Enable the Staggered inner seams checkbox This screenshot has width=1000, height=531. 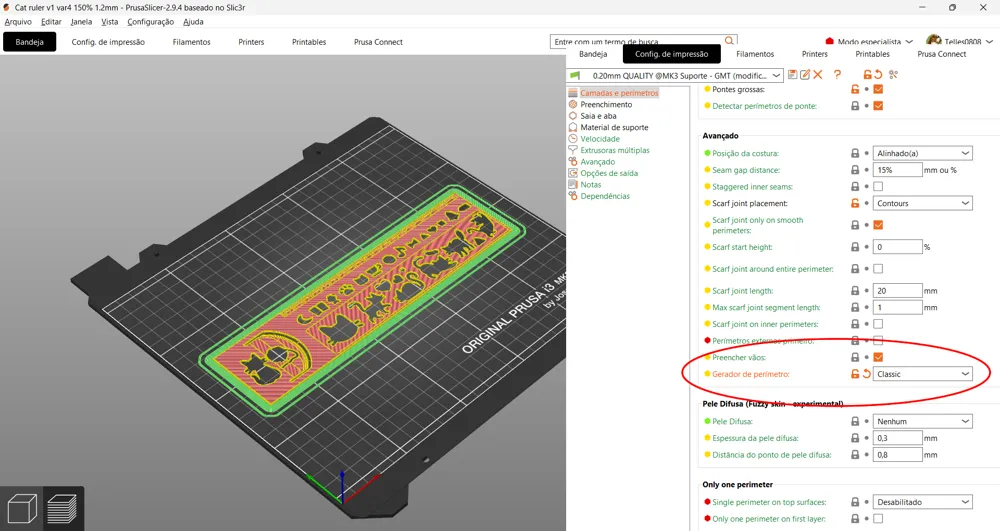pyautogui.click(x=878, y=186)
